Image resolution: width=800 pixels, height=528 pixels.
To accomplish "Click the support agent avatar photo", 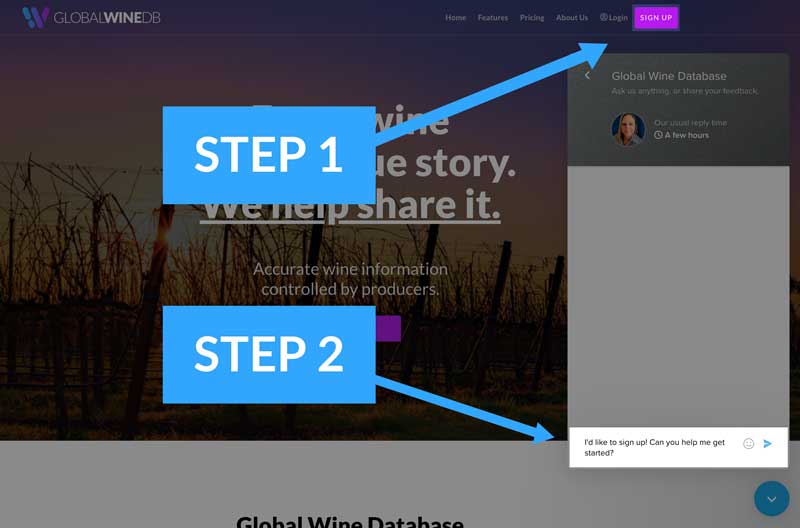I will [x=628, y=129].
